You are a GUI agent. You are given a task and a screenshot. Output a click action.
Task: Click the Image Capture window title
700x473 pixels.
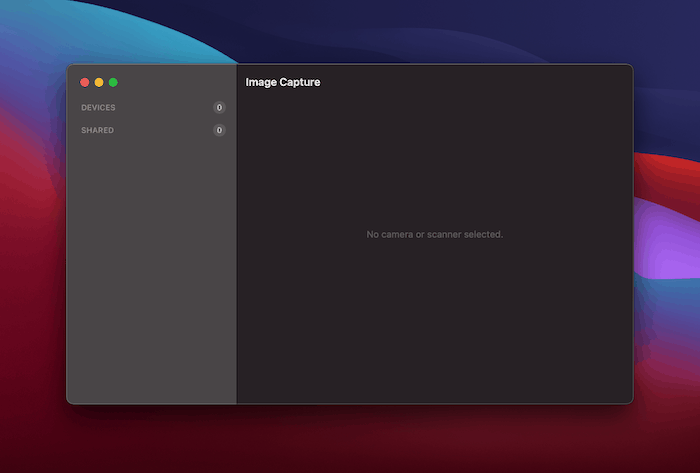[283, 82]
